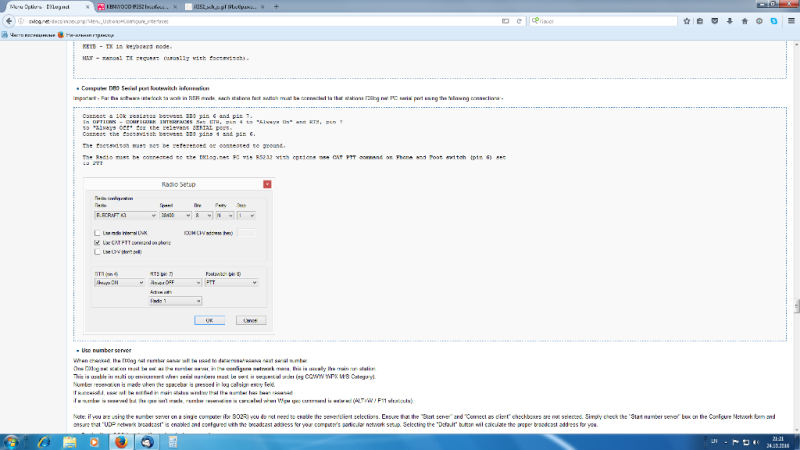The height and width of the screenshot is (450, 800).
Task: Go back with the browser back arrow
Action: click(9, 21)
